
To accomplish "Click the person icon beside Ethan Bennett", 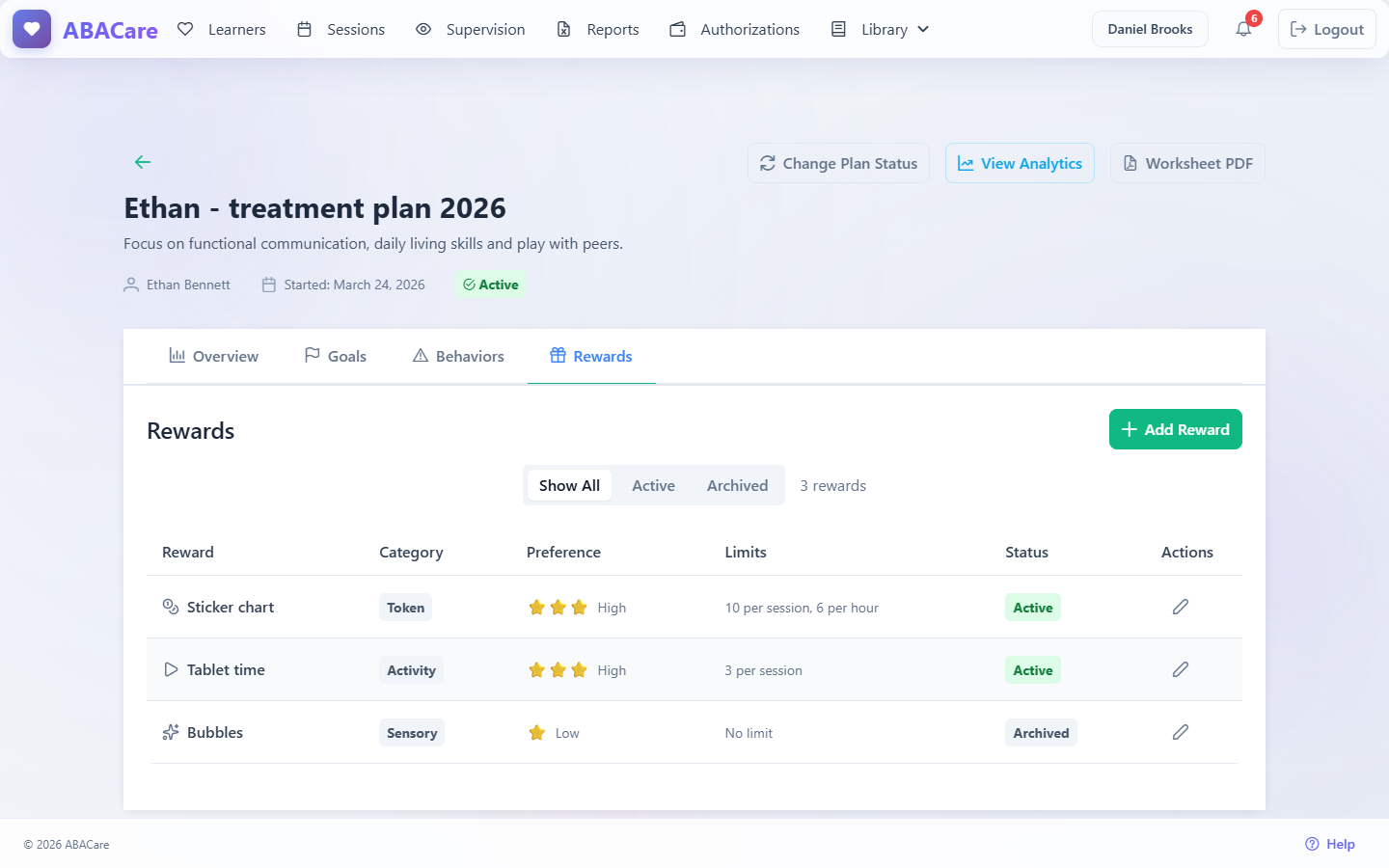I will point(131,285).
